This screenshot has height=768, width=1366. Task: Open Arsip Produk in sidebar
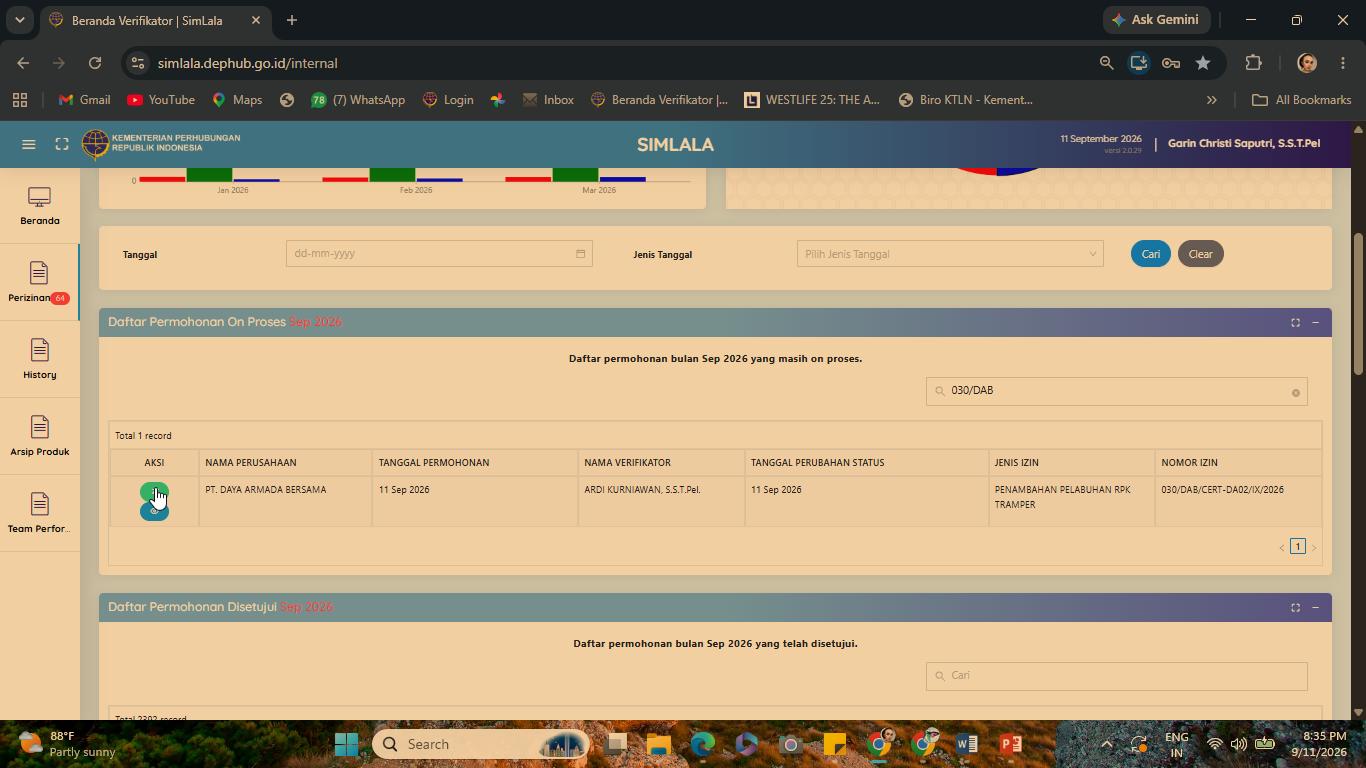click(x=40, y=437)
